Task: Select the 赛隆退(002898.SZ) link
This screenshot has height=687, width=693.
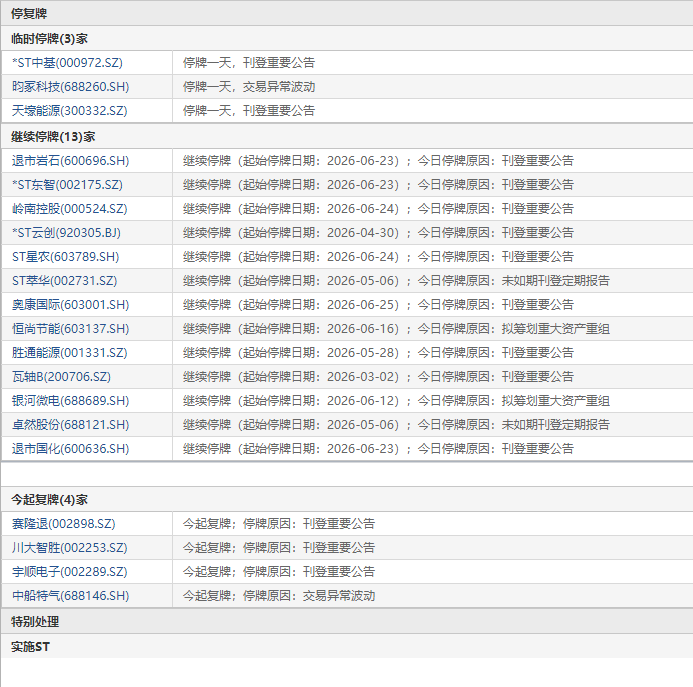Action: coord(64,524)
